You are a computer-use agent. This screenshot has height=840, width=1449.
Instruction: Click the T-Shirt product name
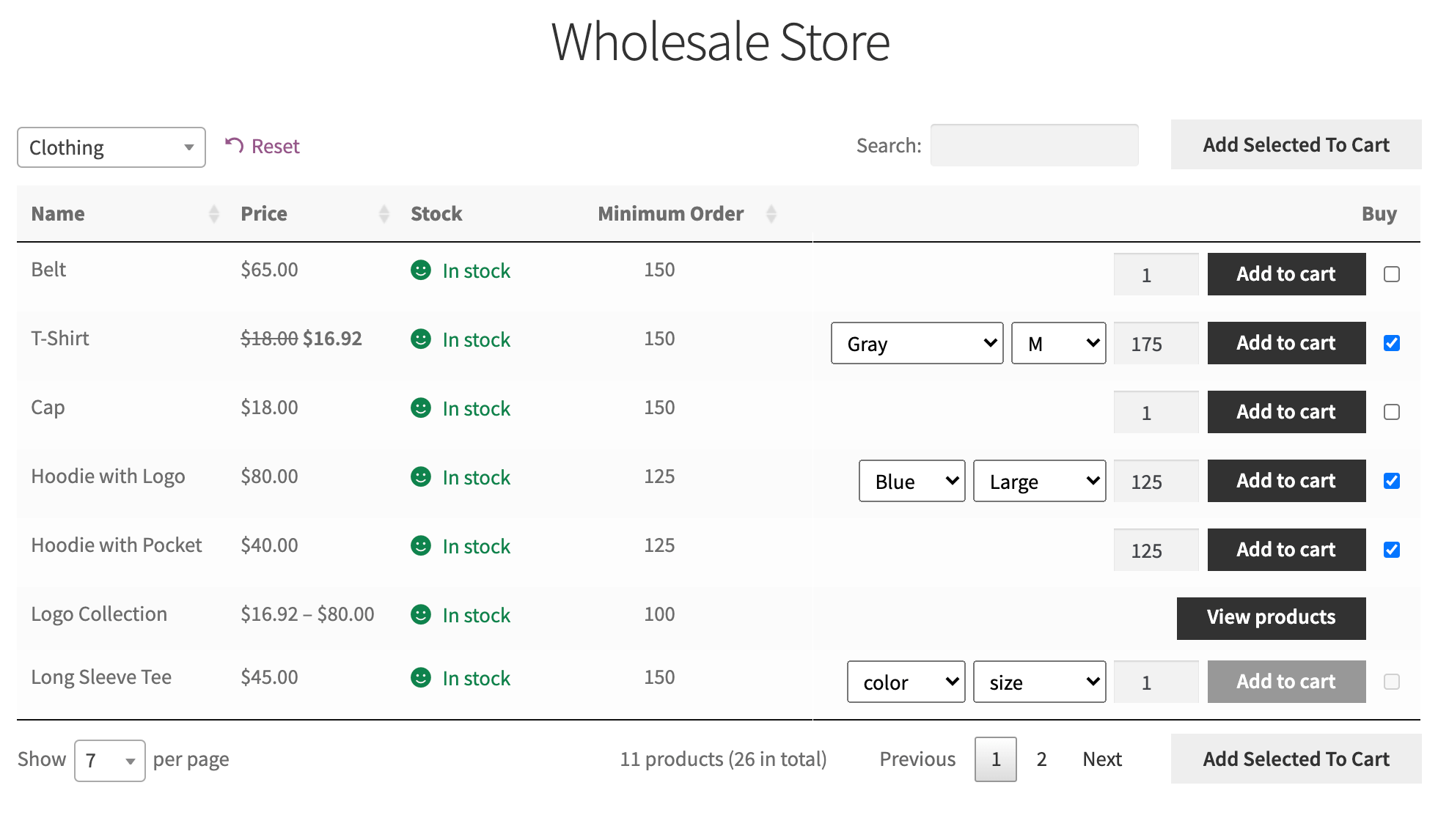pyautogui.click(x=59, y=339)
